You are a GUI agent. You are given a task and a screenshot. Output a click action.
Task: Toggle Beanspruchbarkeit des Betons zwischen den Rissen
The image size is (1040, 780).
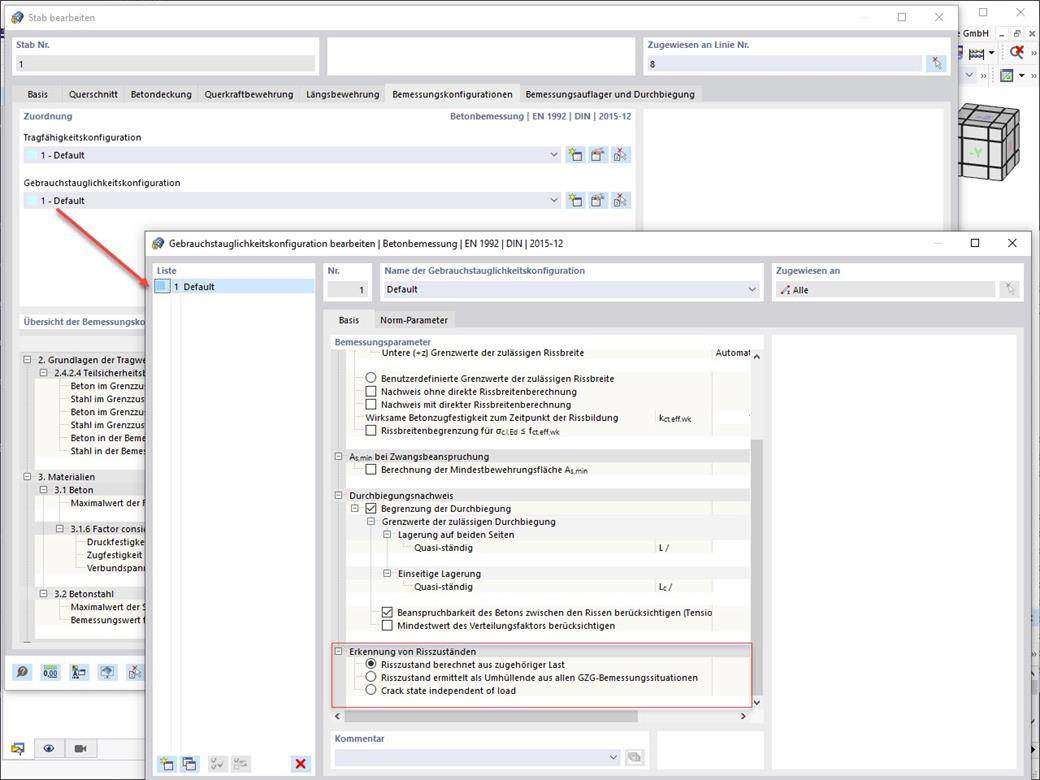click(387, 612)
